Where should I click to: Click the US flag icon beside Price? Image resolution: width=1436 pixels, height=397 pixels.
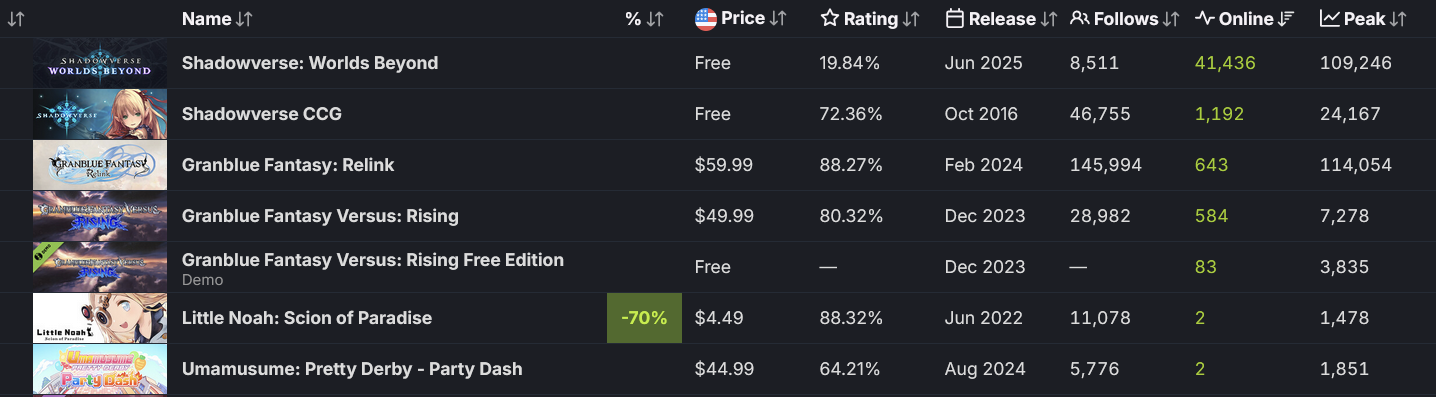706,18
